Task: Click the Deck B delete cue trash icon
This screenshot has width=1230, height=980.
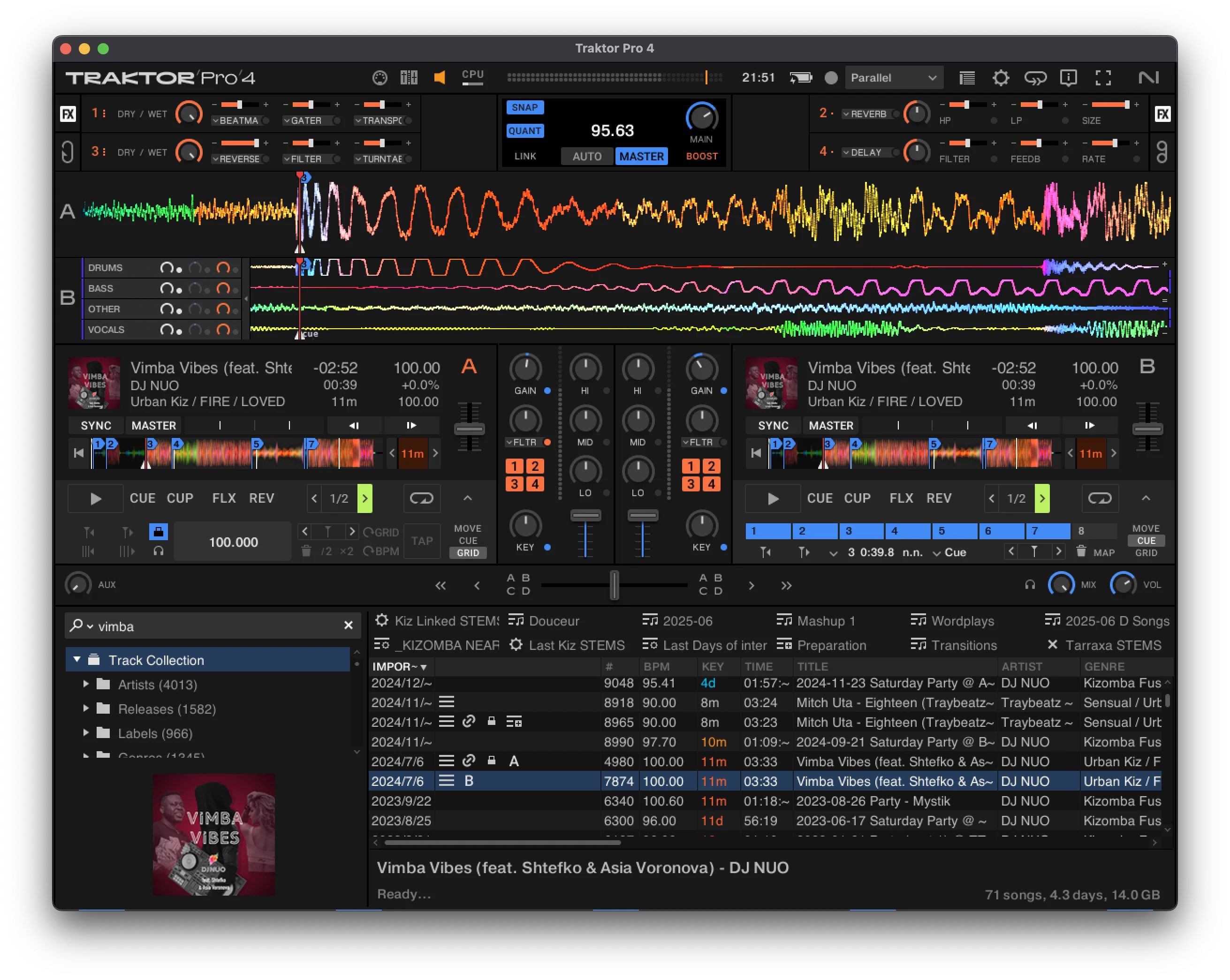Action: [1080, 551]
